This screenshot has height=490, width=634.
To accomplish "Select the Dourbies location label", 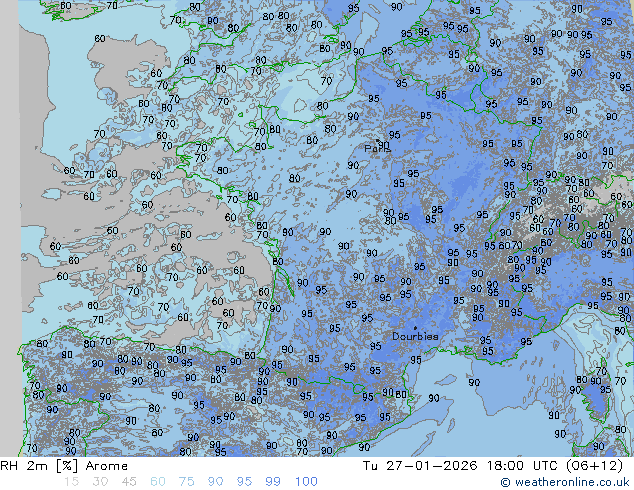I will [414, 337].
